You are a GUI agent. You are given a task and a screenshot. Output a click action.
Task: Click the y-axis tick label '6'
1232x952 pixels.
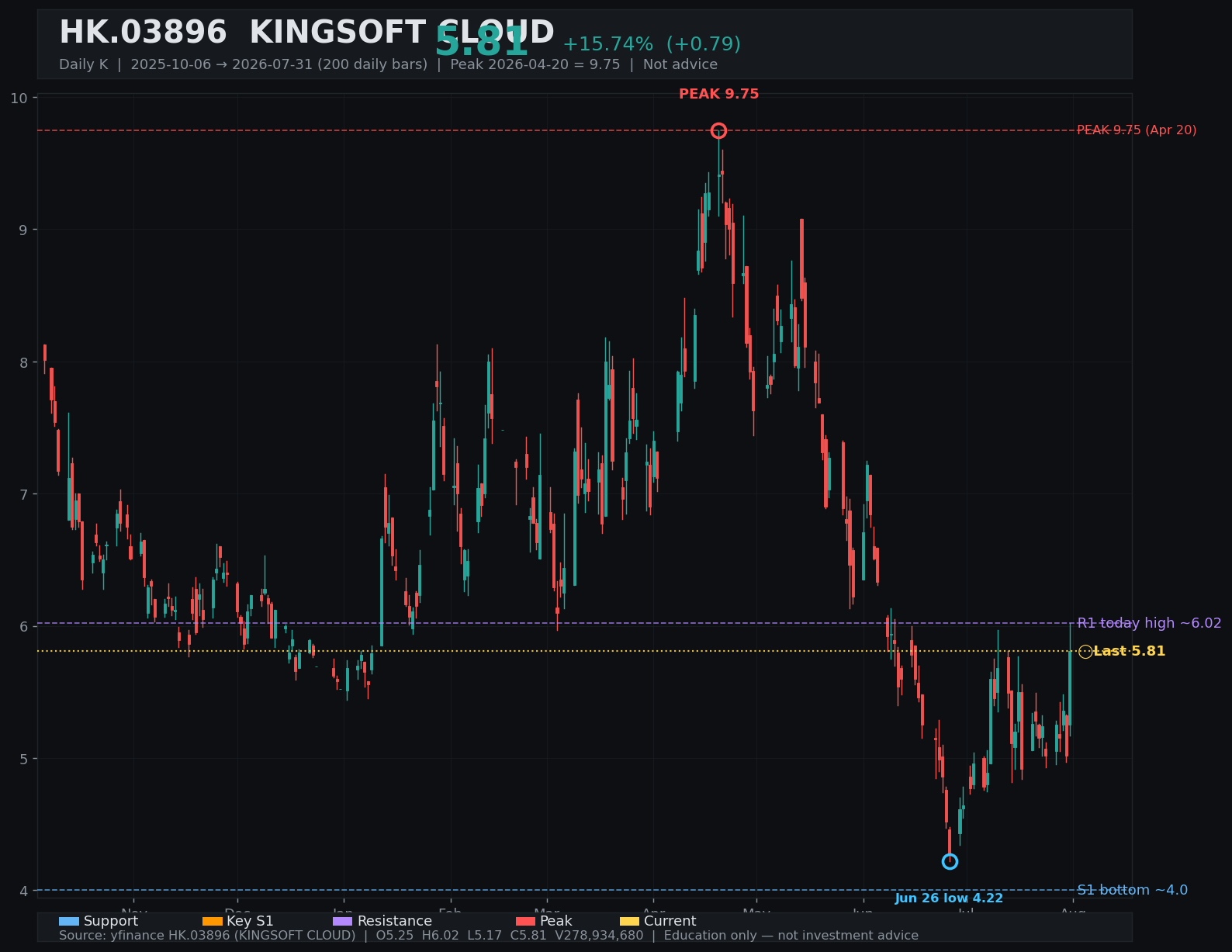23,627
